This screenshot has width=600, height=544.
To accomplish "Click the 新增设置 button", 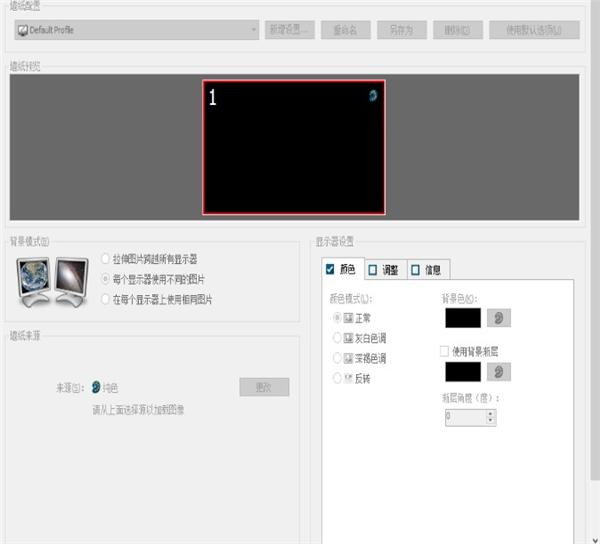I will click(290, 30).
